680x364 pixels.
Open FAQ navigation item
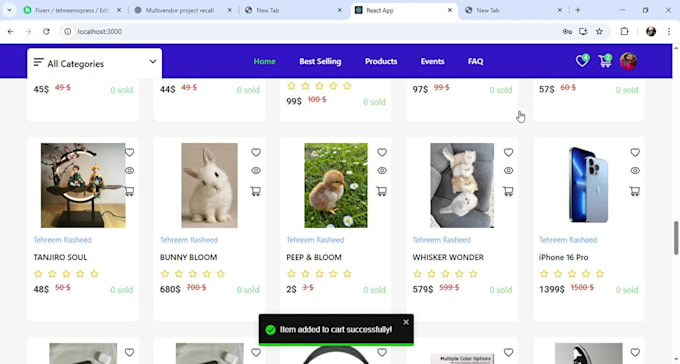point(475,61)
